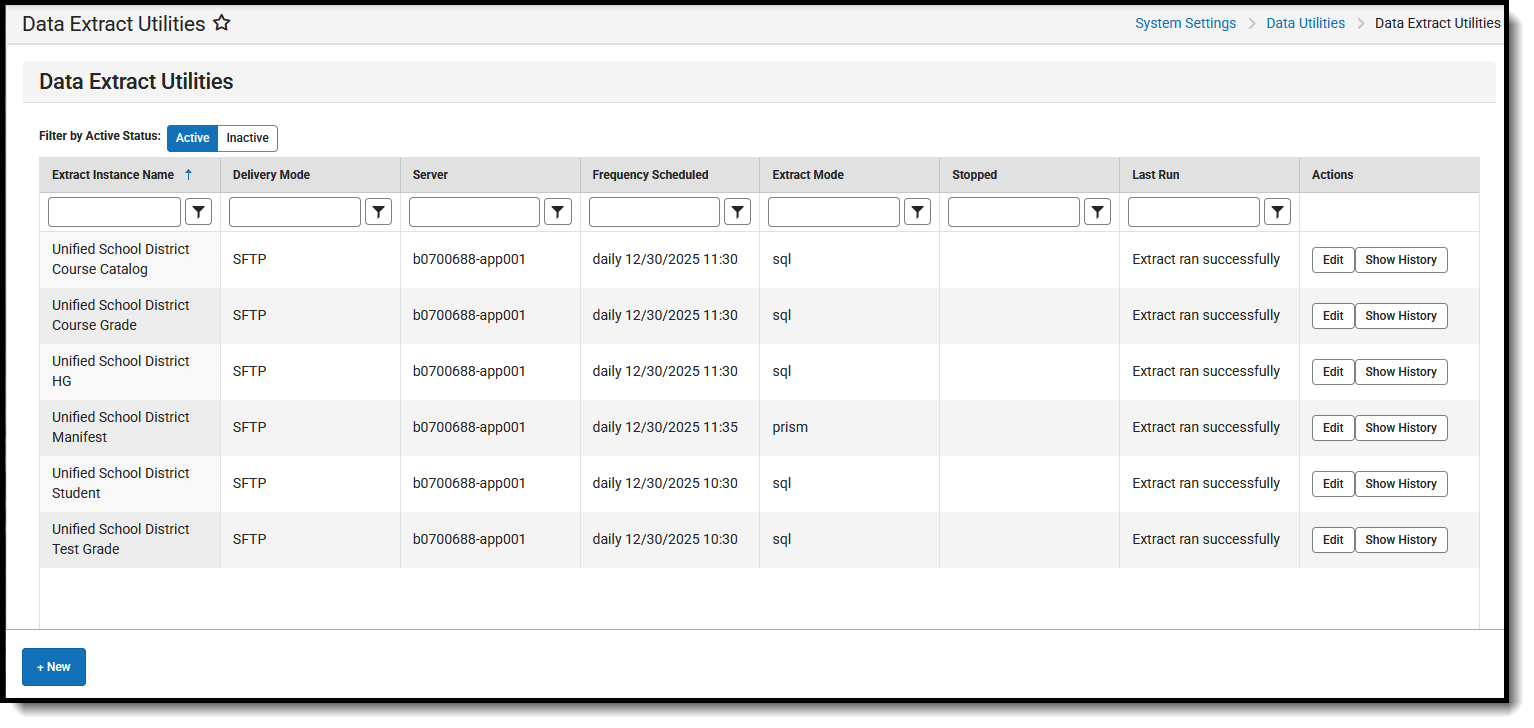Show history for the Student extract
1534x728 pixels.
pos(1401,483)
